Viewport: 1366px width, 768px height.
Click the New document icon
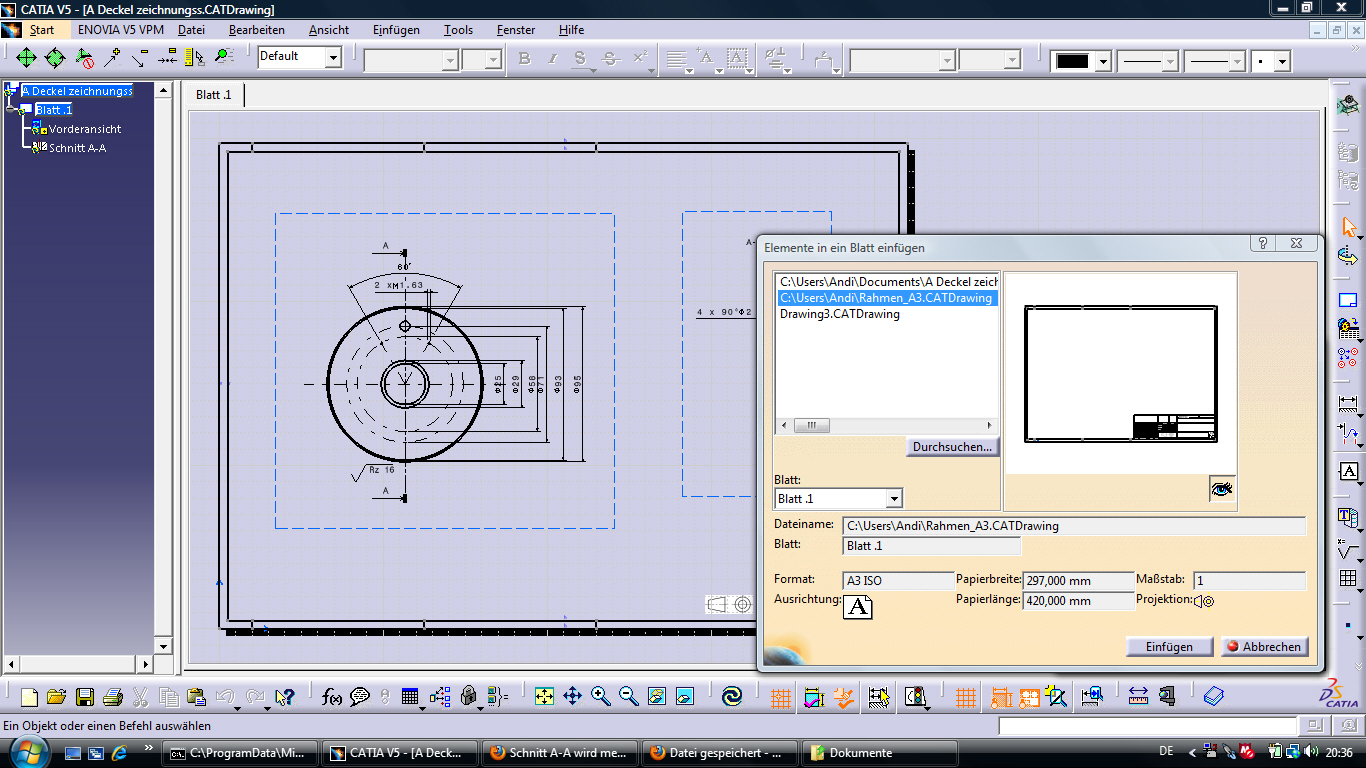30,697
